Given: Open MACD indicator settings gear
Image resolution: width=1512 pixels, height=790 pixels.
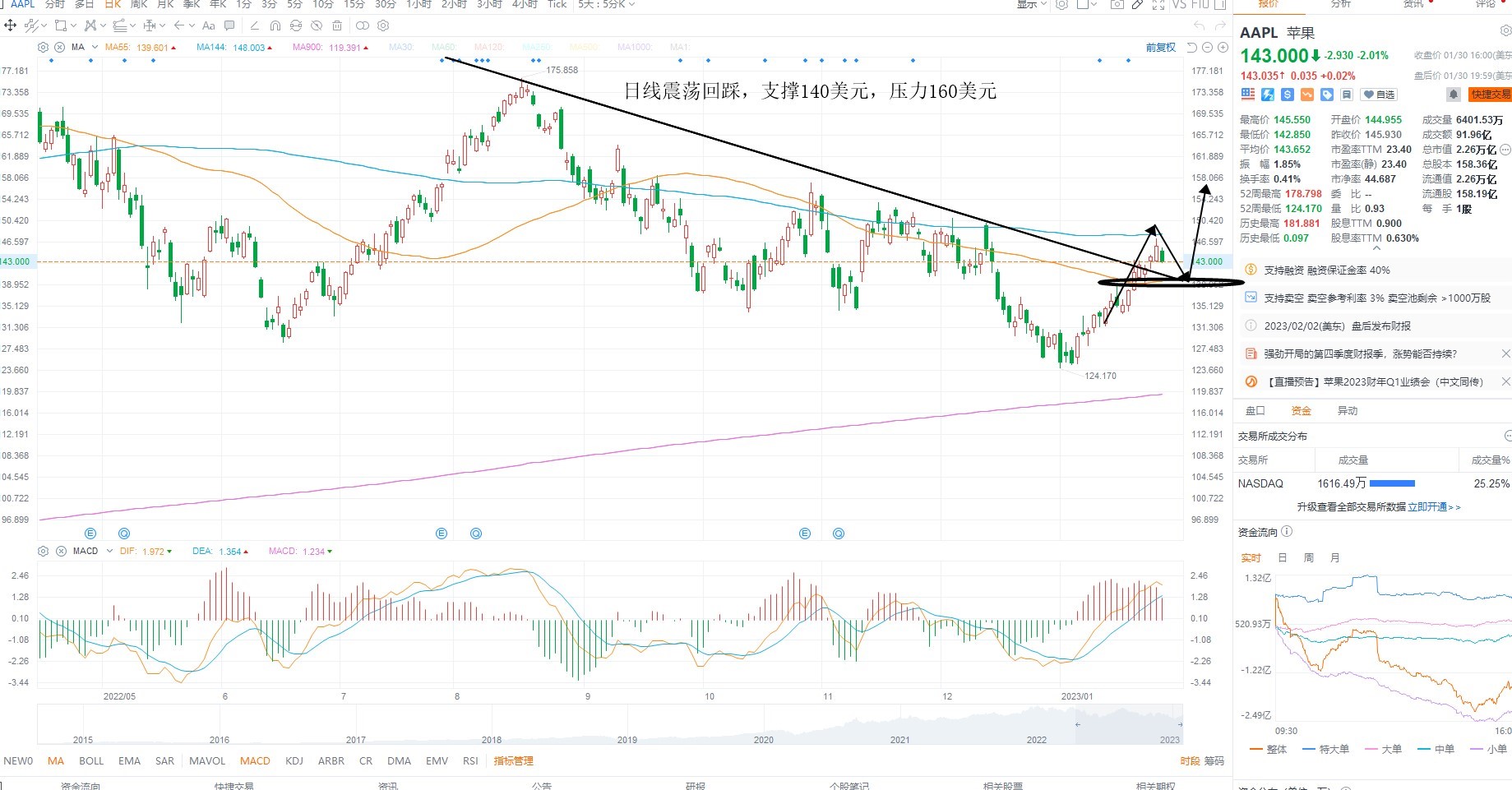Looking at the screenshot, I should [44, 551].
